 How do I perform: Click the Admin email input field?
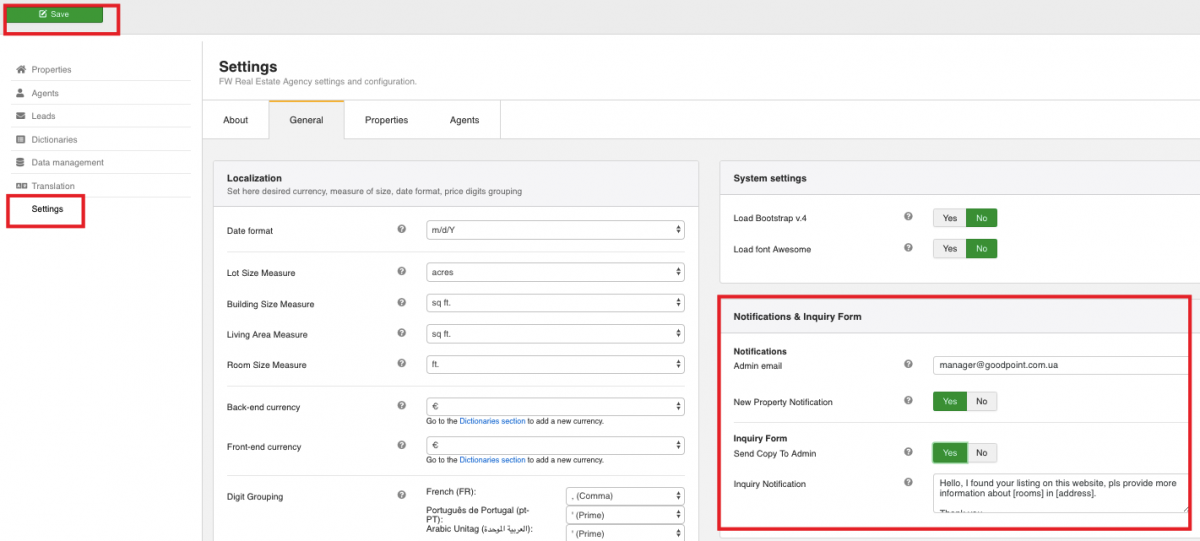coord(1060,365)
